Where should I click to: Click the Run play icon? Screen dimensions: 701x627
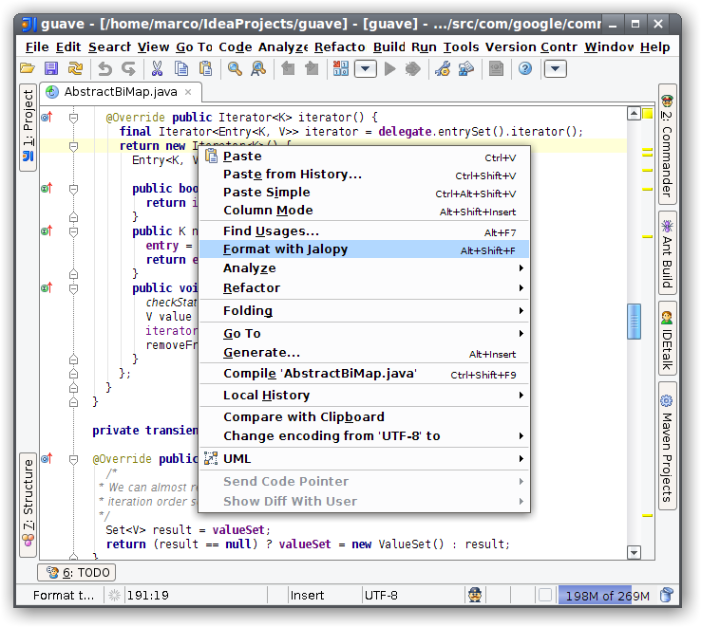click(x=390, y=69)
